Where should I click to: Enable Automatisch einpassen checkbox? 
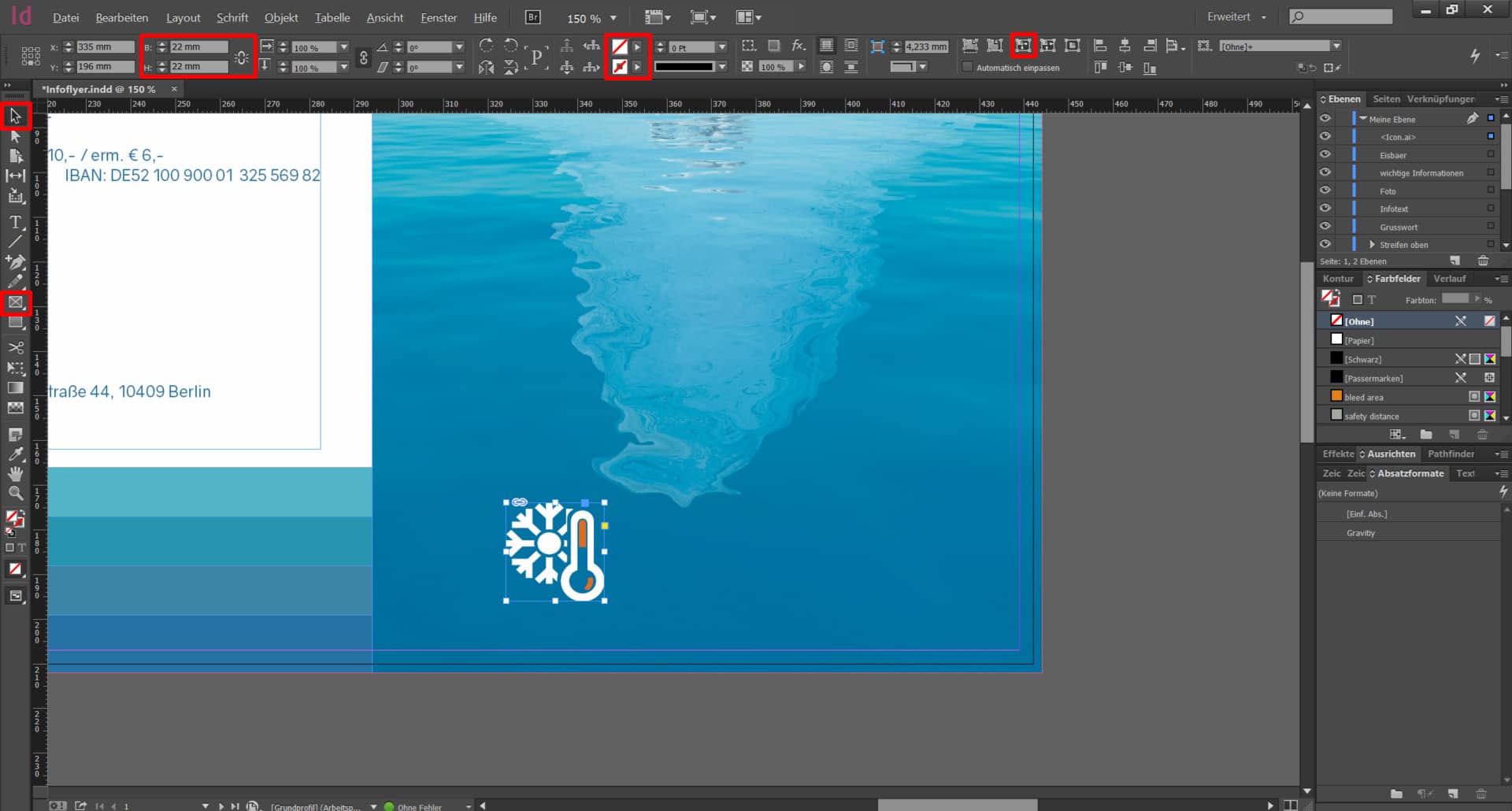point(968,68)
